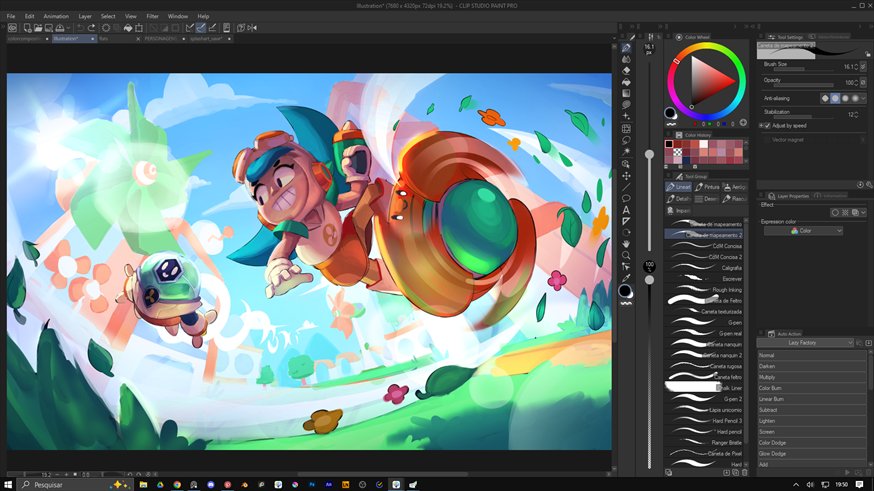
Task: Open the Filter menu
Action: (x=152, y=16)
